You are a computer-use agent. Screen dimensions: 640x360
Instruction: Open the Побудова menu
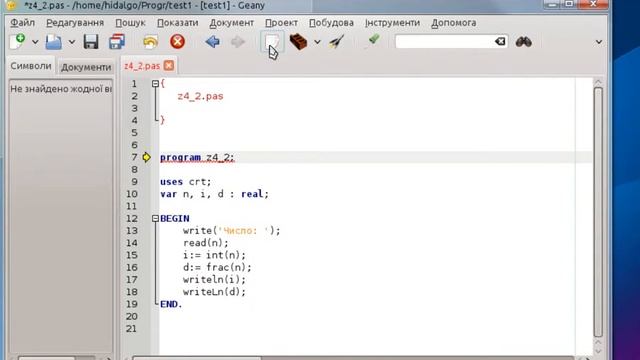pos(331,23)
